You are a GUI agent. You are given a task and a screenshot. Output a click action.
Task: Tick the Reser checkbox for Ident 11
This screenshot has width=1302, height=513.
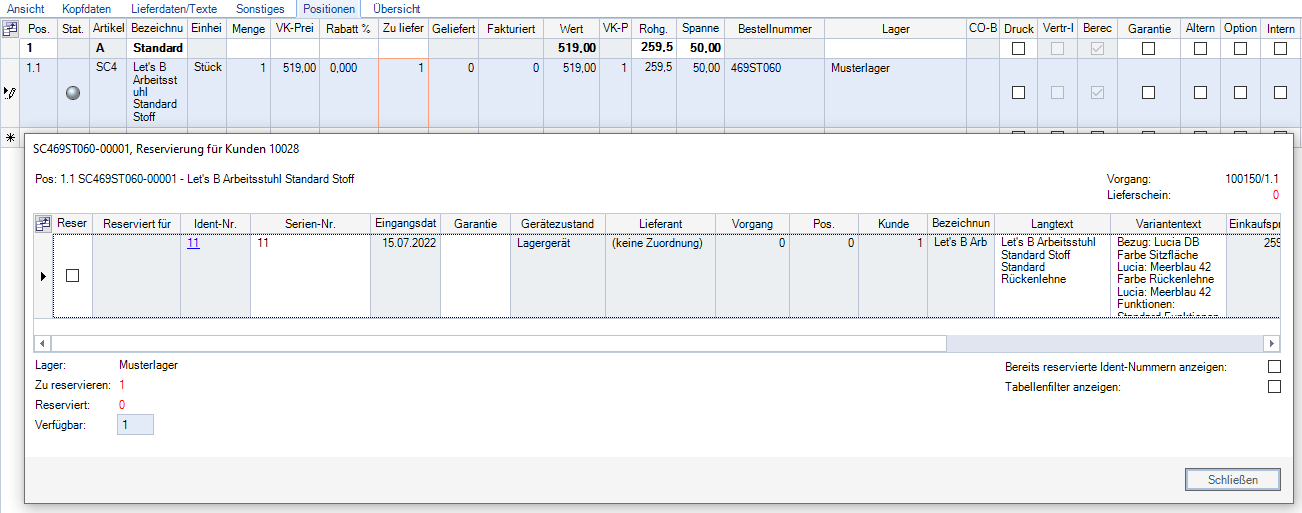coord(72,275)
